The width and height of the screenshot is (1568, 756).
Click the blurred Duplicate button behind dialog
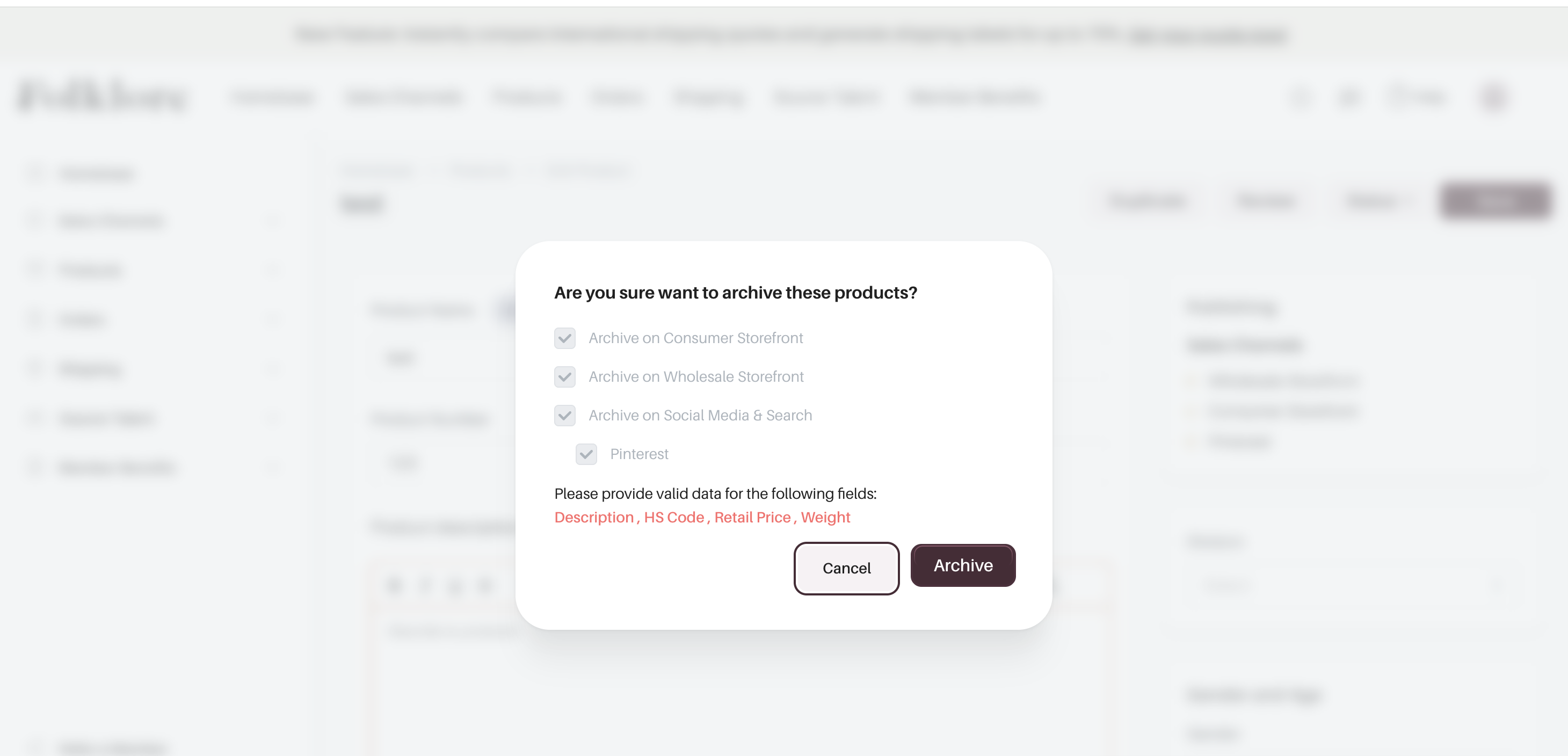pos(1148,201)
